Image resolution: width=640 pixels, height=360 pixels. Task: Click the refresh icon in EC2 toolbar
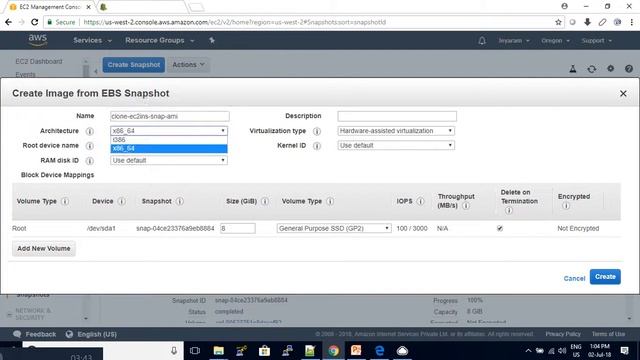(x=591, y=69)
